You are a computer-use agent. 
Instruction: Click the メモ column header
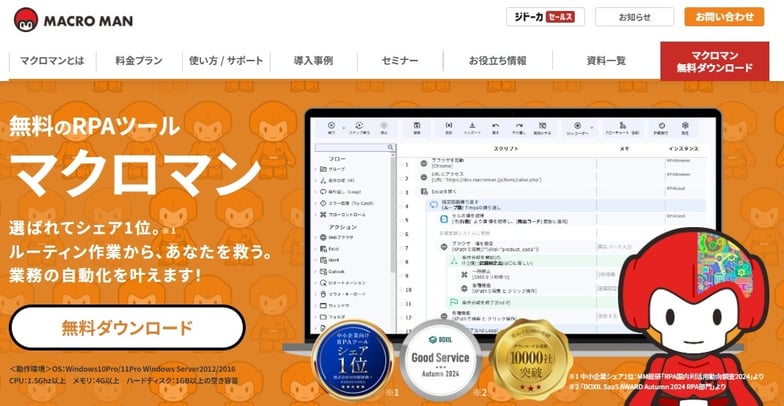[624, 149]
